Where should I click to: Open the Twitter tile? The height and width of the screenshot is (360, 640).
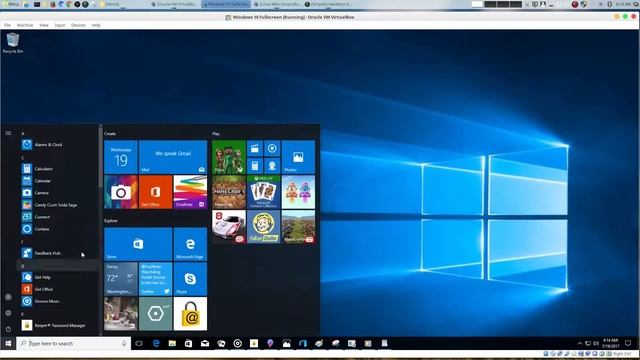click(x=156, y=279)
